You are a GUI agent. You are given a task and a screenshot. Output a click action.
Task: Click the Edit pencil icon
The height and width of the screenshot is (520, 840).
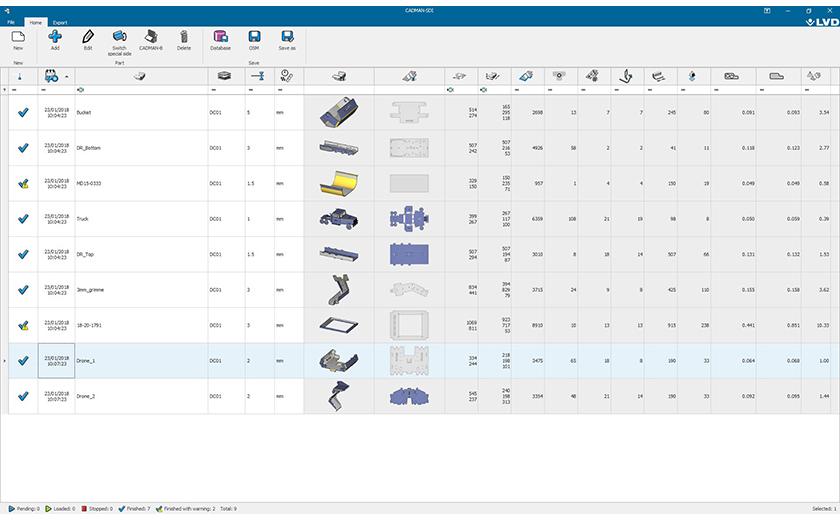point(88,36)
